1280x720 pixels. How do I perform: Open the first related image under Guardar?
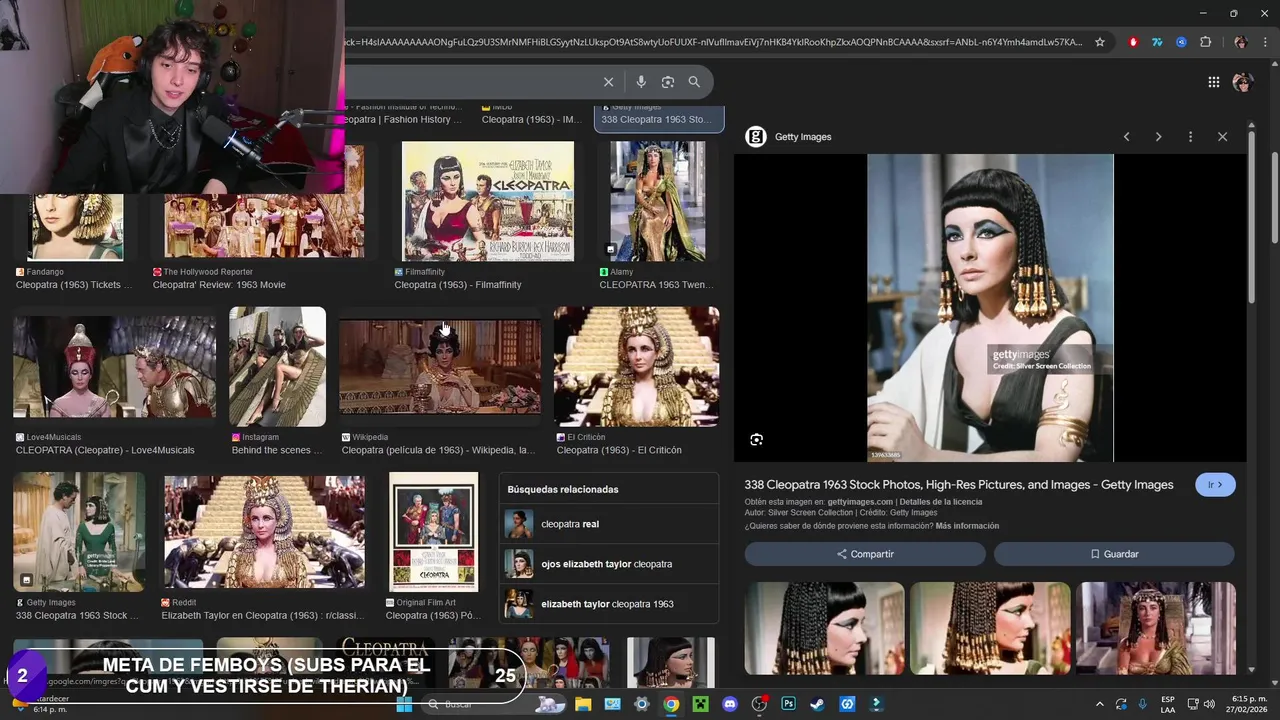click(824, 629)
